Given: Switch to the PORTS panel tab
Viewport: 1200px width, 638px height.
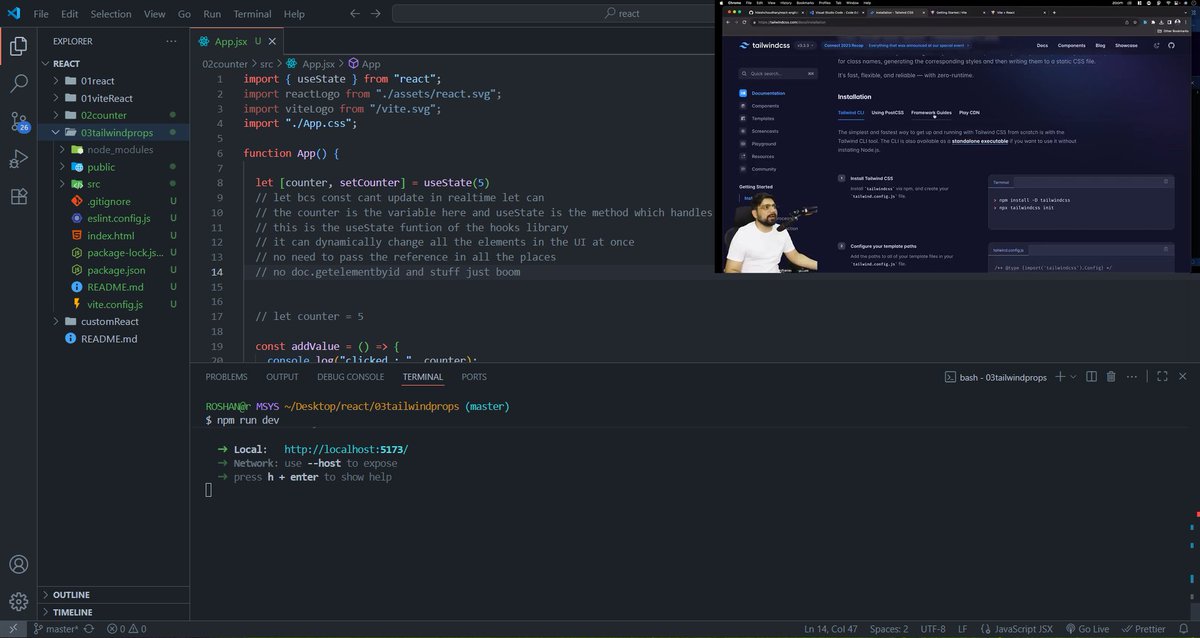Looking at the screenshot, I should (x=474, y=377).
